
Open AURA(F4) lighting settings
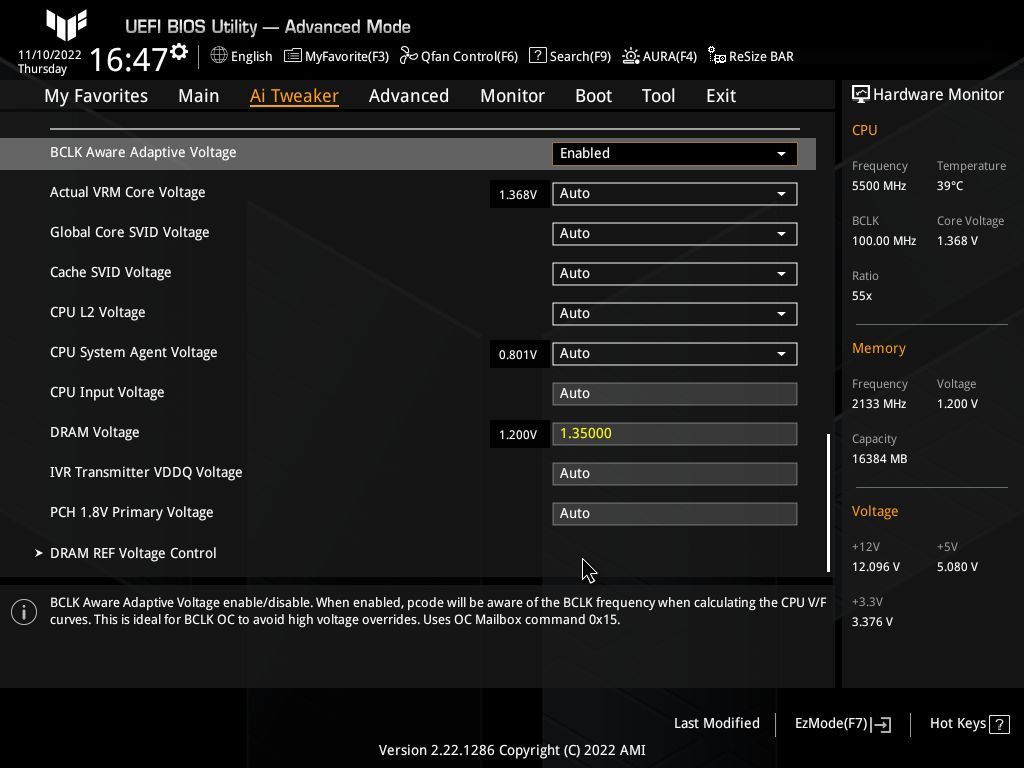[x=660, y=56]
